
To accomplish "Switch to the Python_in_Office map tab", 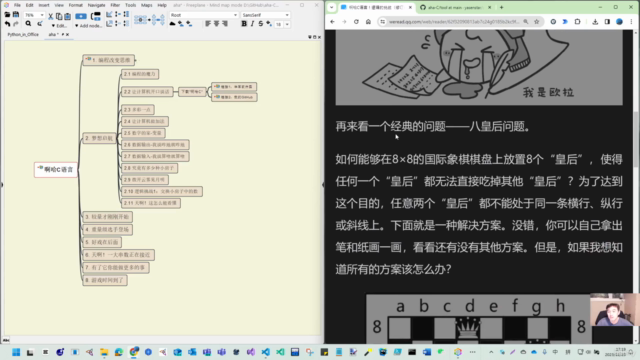I will (x=23, y=35).
